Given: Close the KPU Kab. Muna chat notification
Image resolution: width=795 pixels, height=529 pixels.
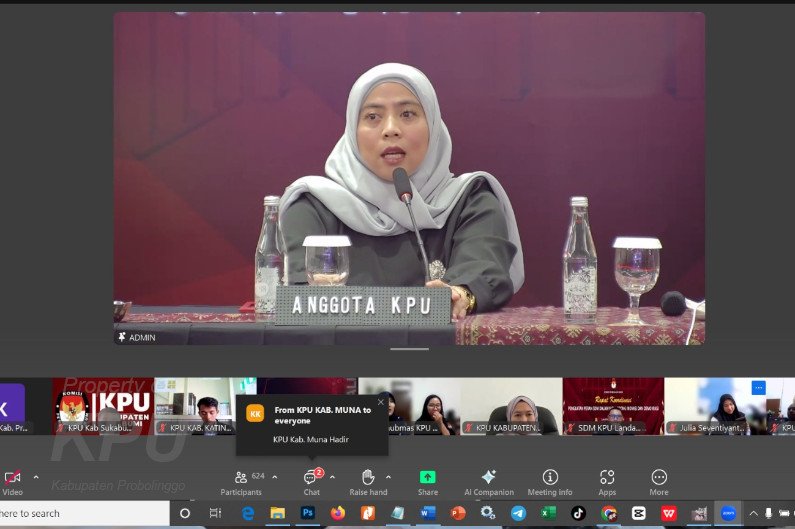Looking at the screenshot, I should [x=380, y=402].
